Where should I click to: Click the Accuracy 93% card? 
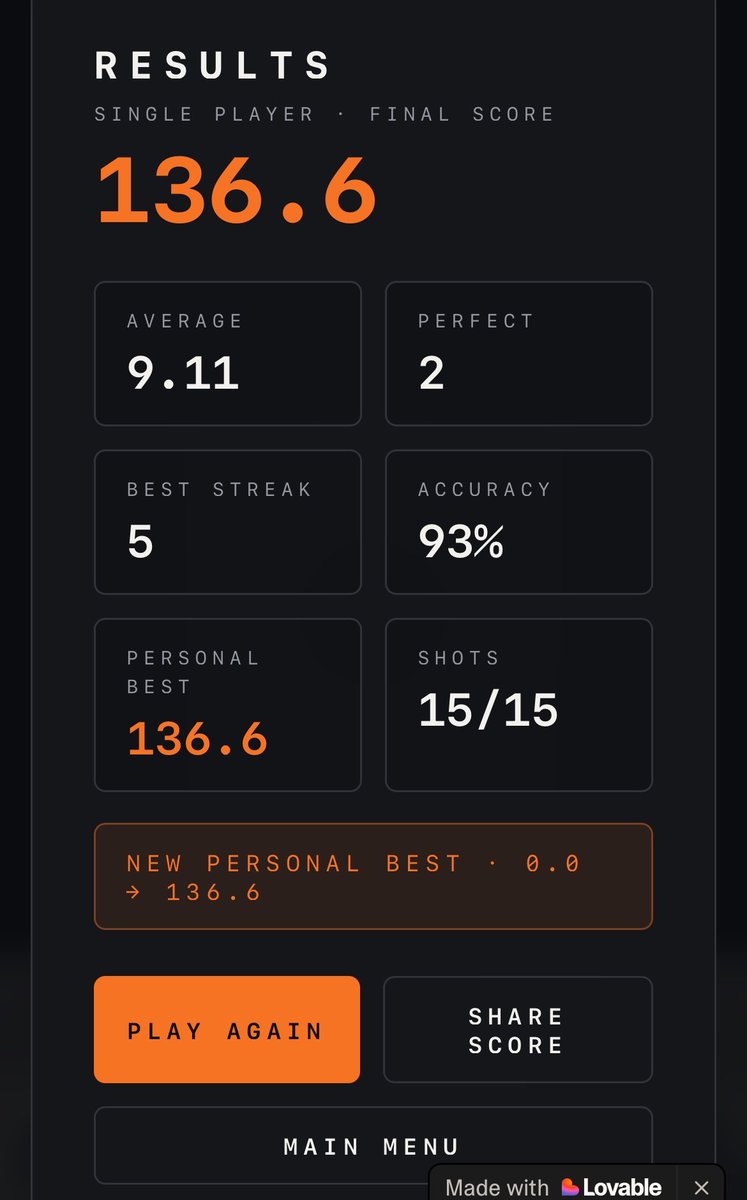click(519, 522)
